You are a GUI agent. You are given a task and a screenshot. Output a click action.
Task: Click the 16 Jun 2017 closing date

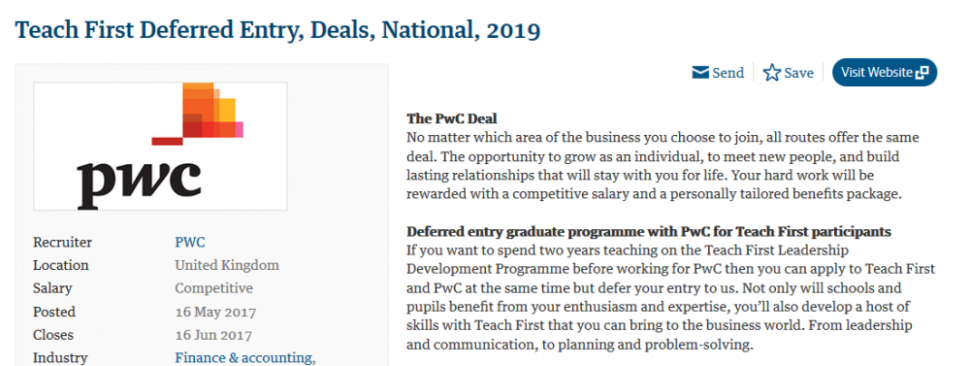click(213, 335)
